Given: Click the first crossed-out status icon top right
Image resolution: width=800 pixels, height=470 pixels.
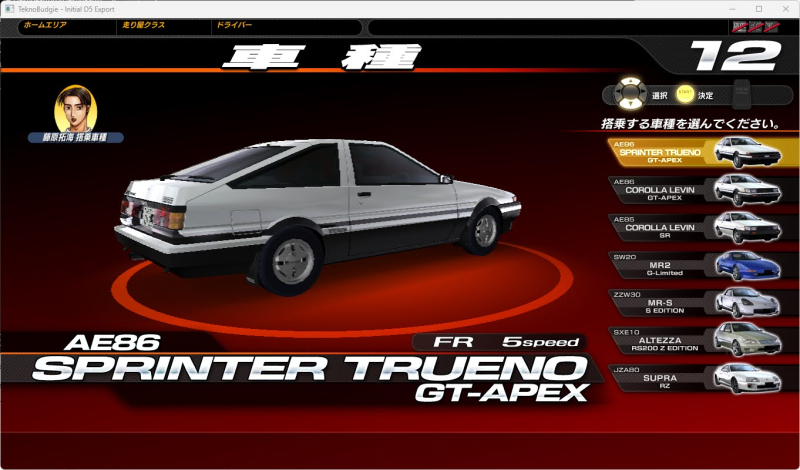Looking at the screenshot, I should 740,27.
